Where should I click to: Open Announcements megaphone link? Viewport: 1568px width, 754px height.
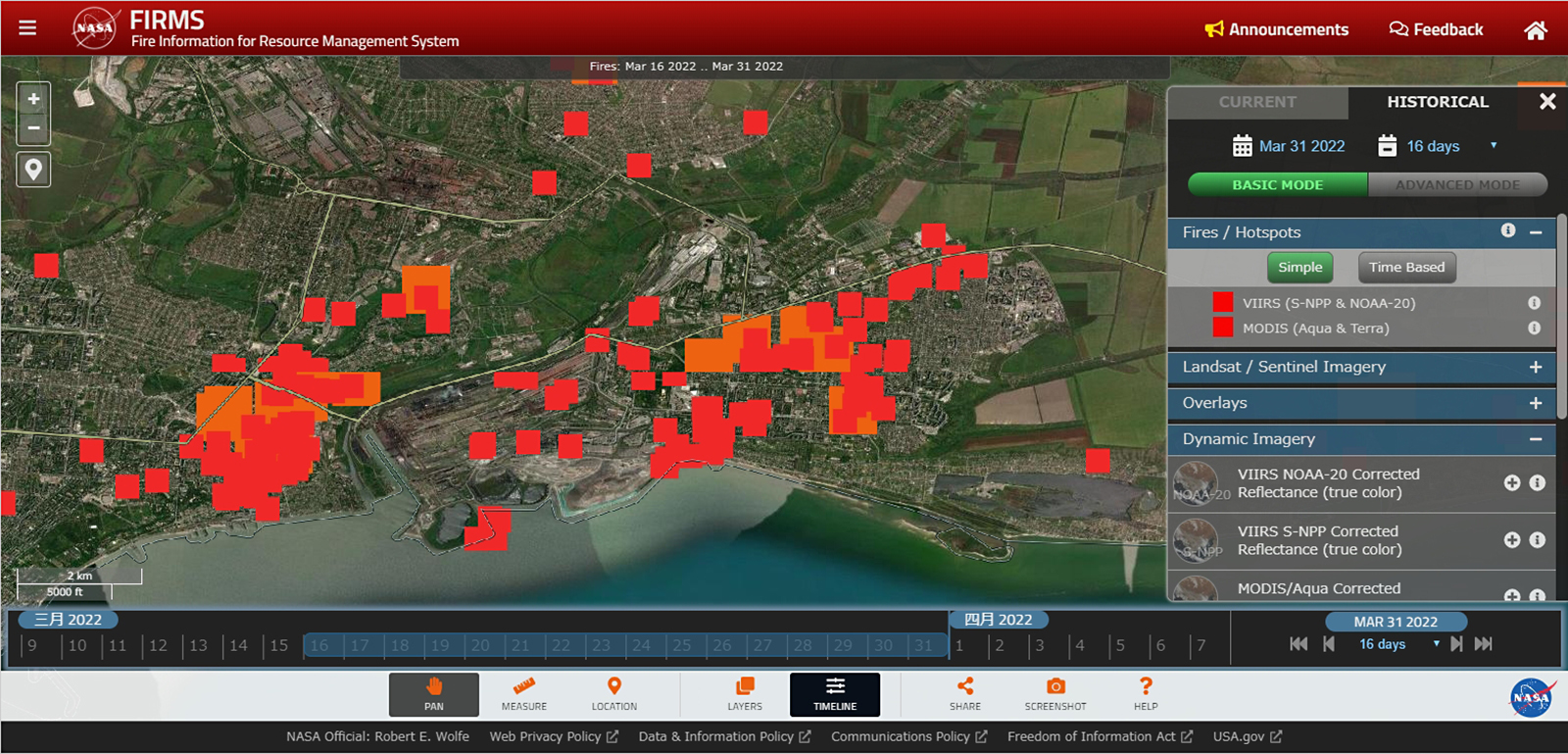(1277, 29)
